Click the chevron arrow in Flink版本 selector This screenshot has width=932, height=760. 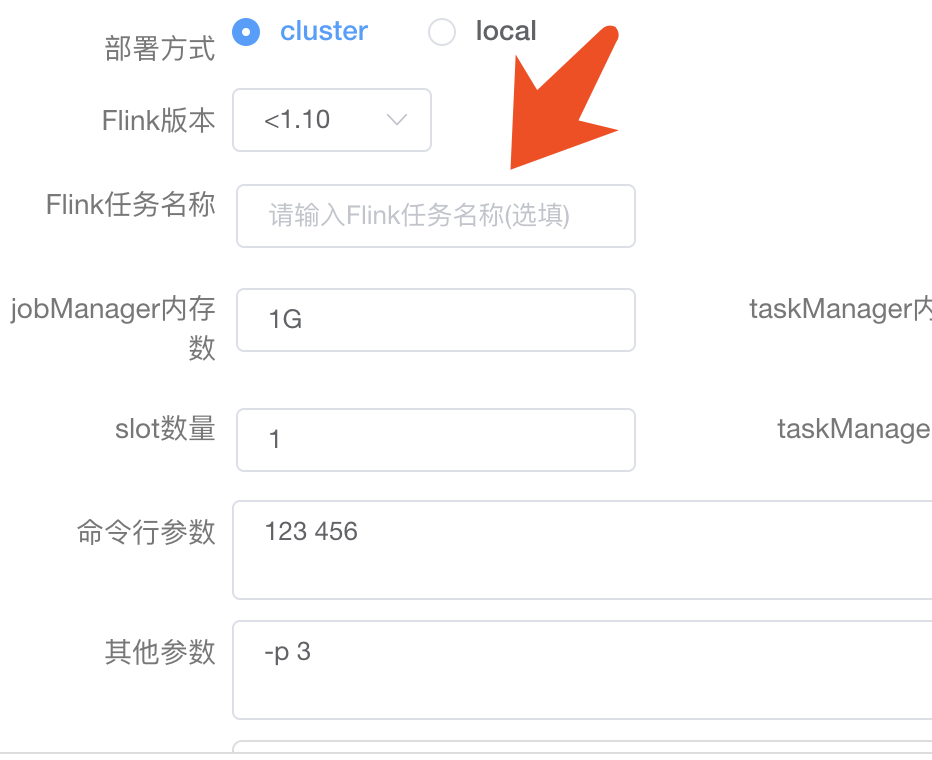[x=396, y=120]
